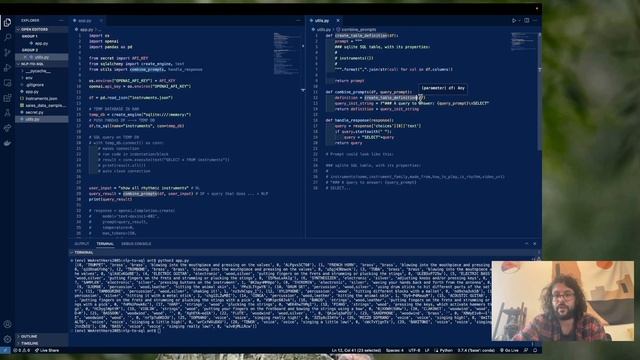
Task: Click the cursor position Ln Col indicator
Action: pos(356,350)
